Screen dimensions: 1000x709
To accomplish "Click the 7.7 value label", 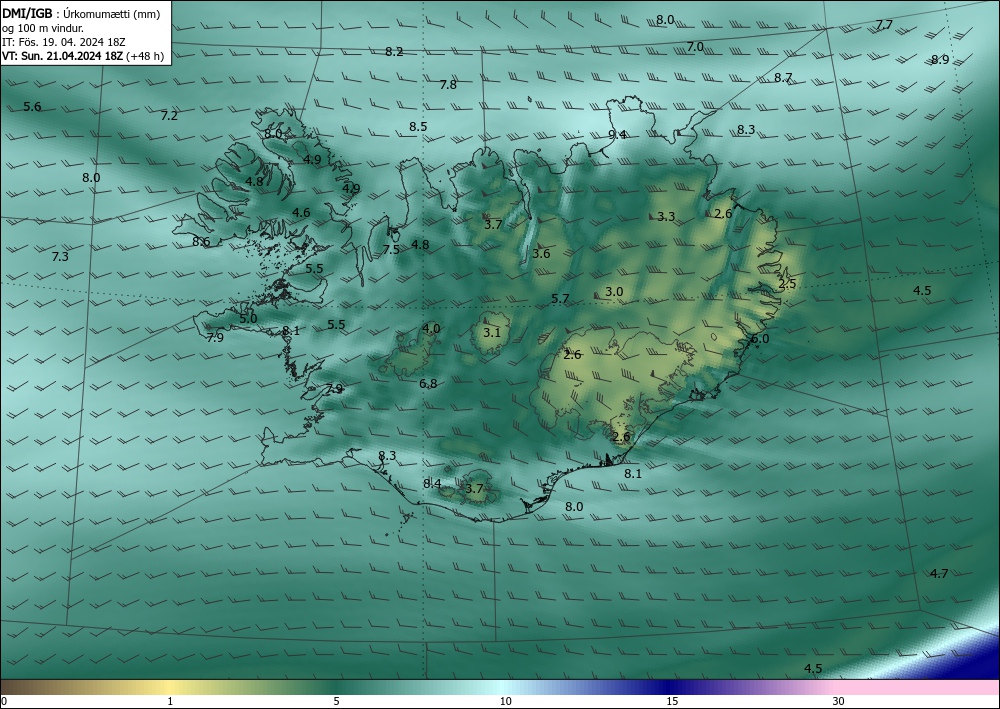I will pyautogui.click(x=884, y=25).
